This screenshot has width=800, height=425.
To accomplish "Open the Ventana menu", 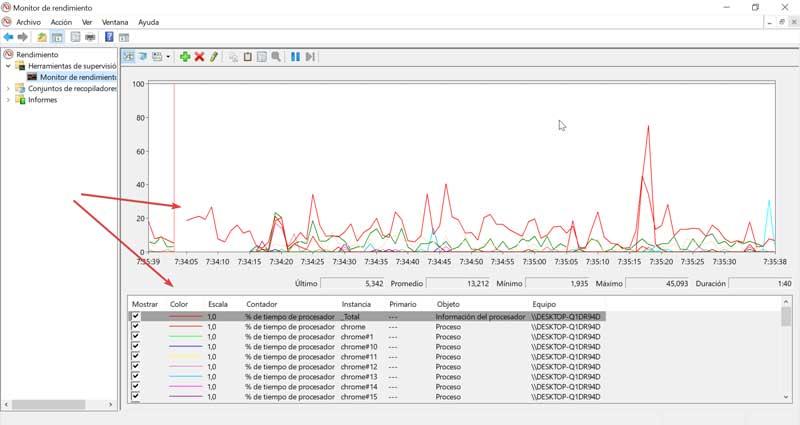I will pos(115,22).
